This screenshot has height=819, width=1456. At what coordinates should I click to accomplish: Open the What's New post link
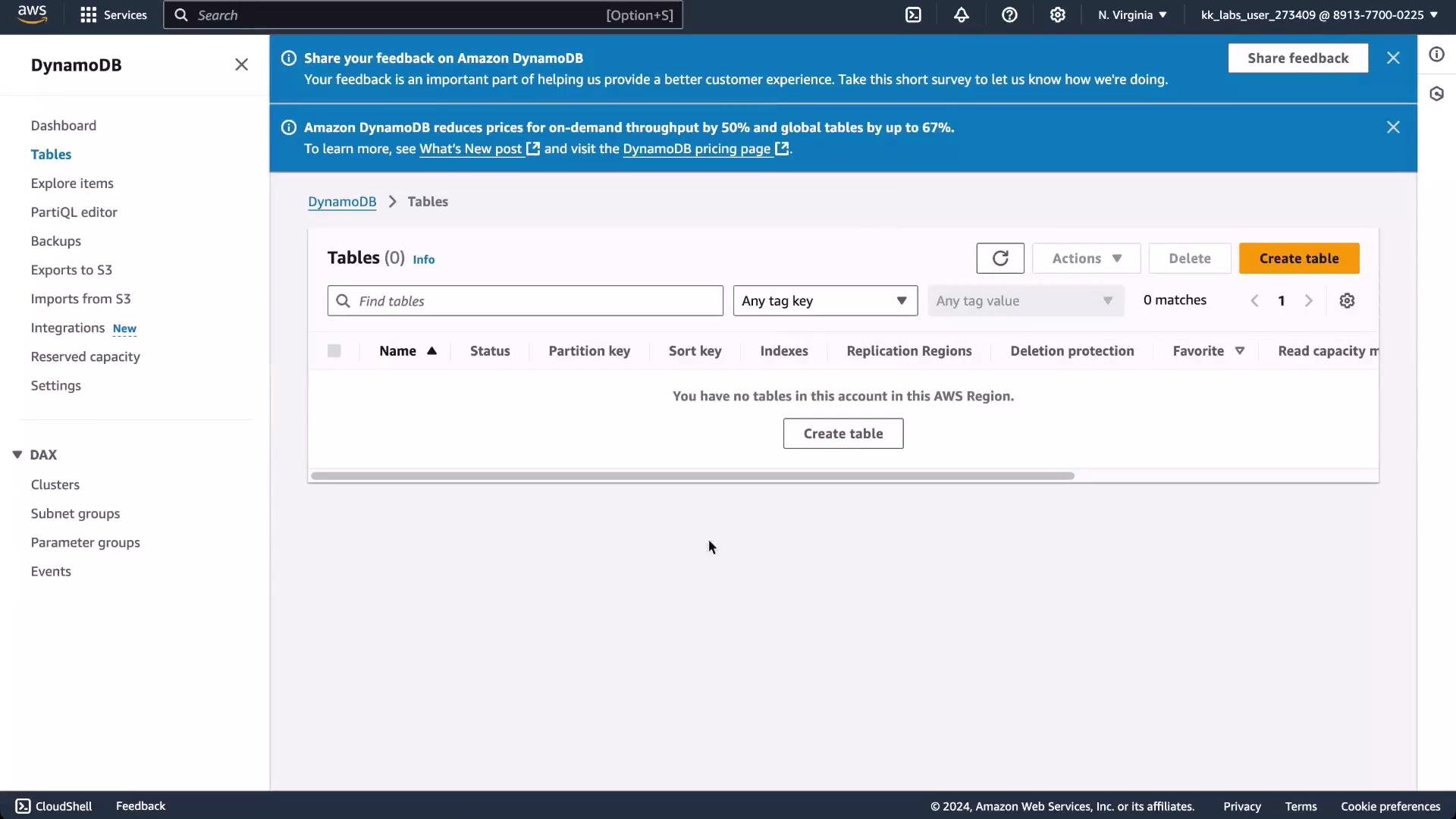tap(479, 149)
